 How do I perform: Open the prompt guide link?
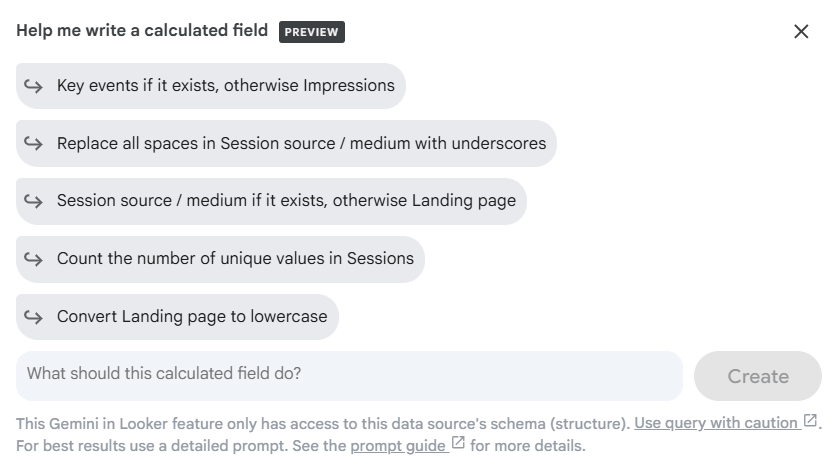397,446
